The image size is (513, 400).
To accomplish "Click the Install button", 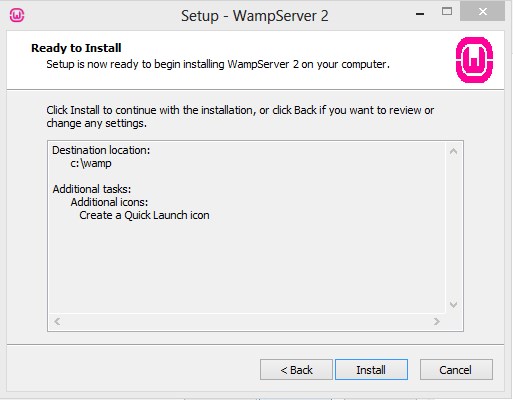I will pos(371,369).
